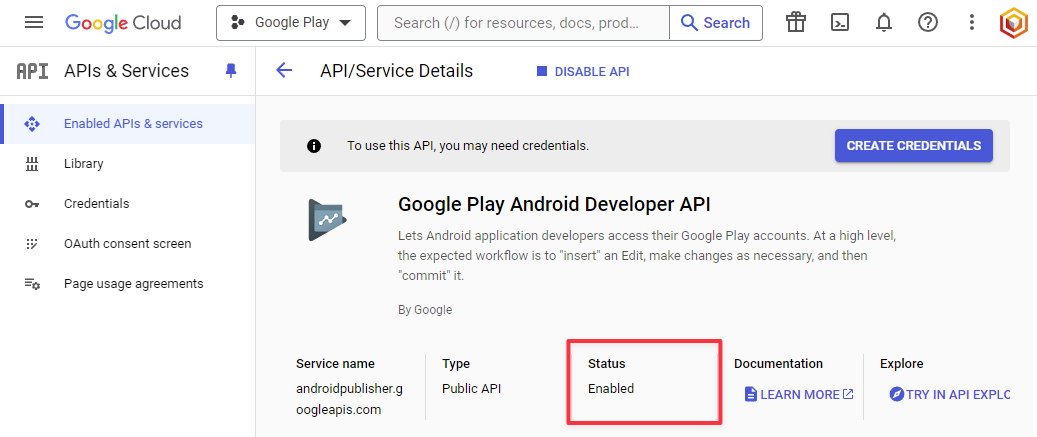Activate Cloud Shell terminal icon

[x=840, y=23]
